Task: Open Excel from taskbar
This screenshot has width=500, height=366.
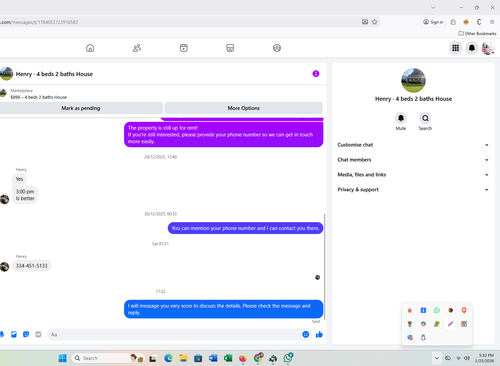Action: click(x=228, y=358)
